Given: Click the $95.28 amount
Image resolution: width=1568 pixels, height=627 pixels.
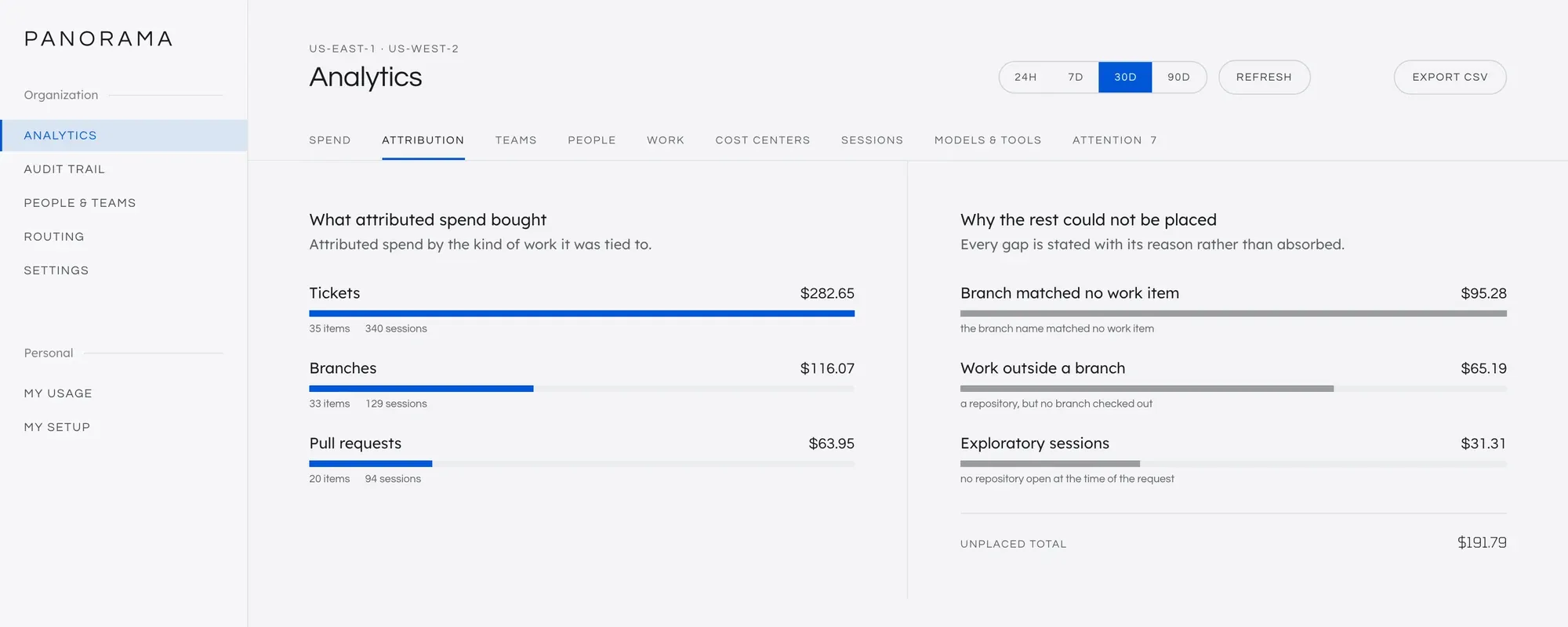Looking at the screenshot, I should [1483, 293].
